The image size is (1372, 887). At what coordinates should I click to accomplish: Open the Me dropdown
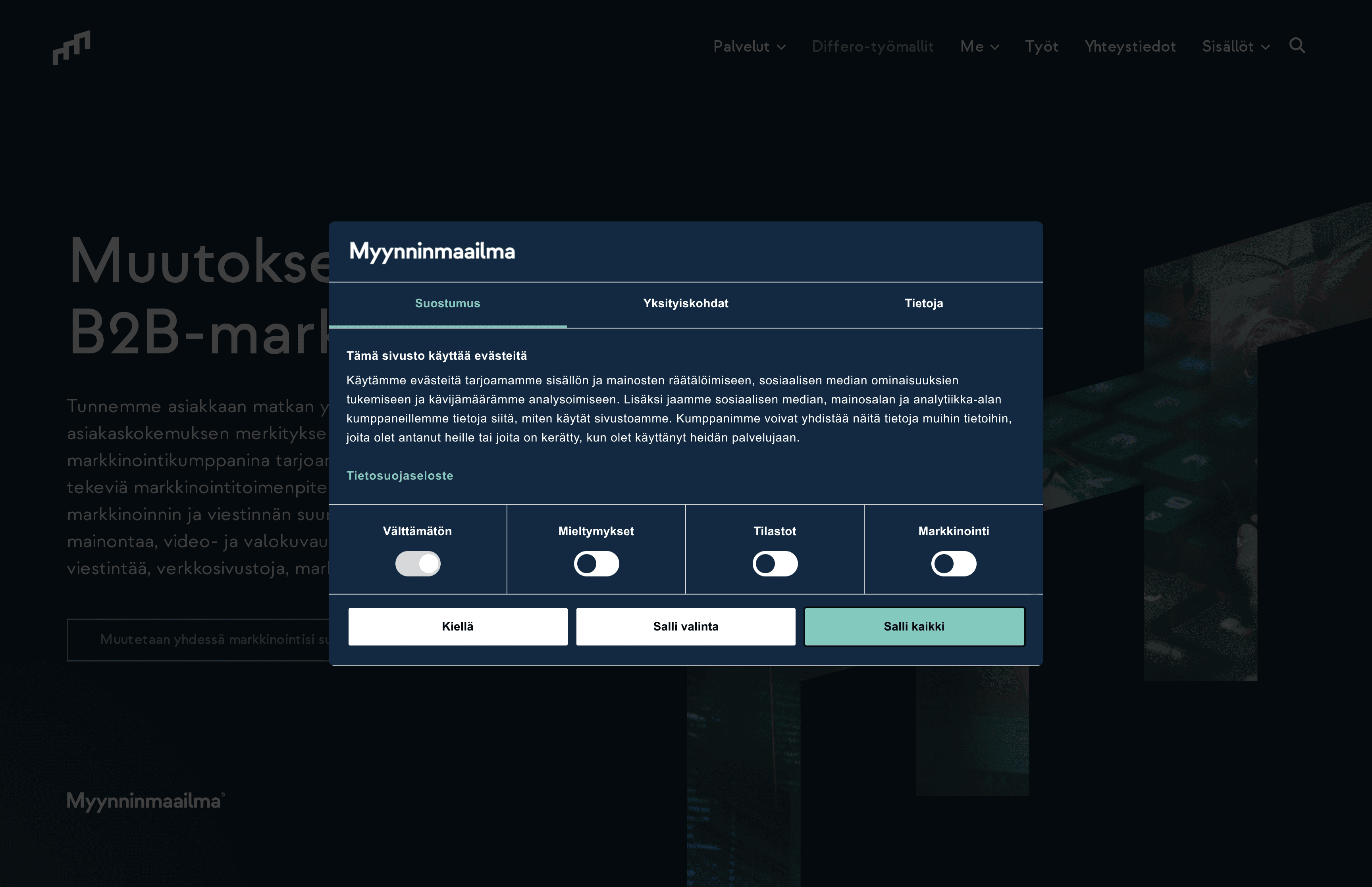(979, 46)
